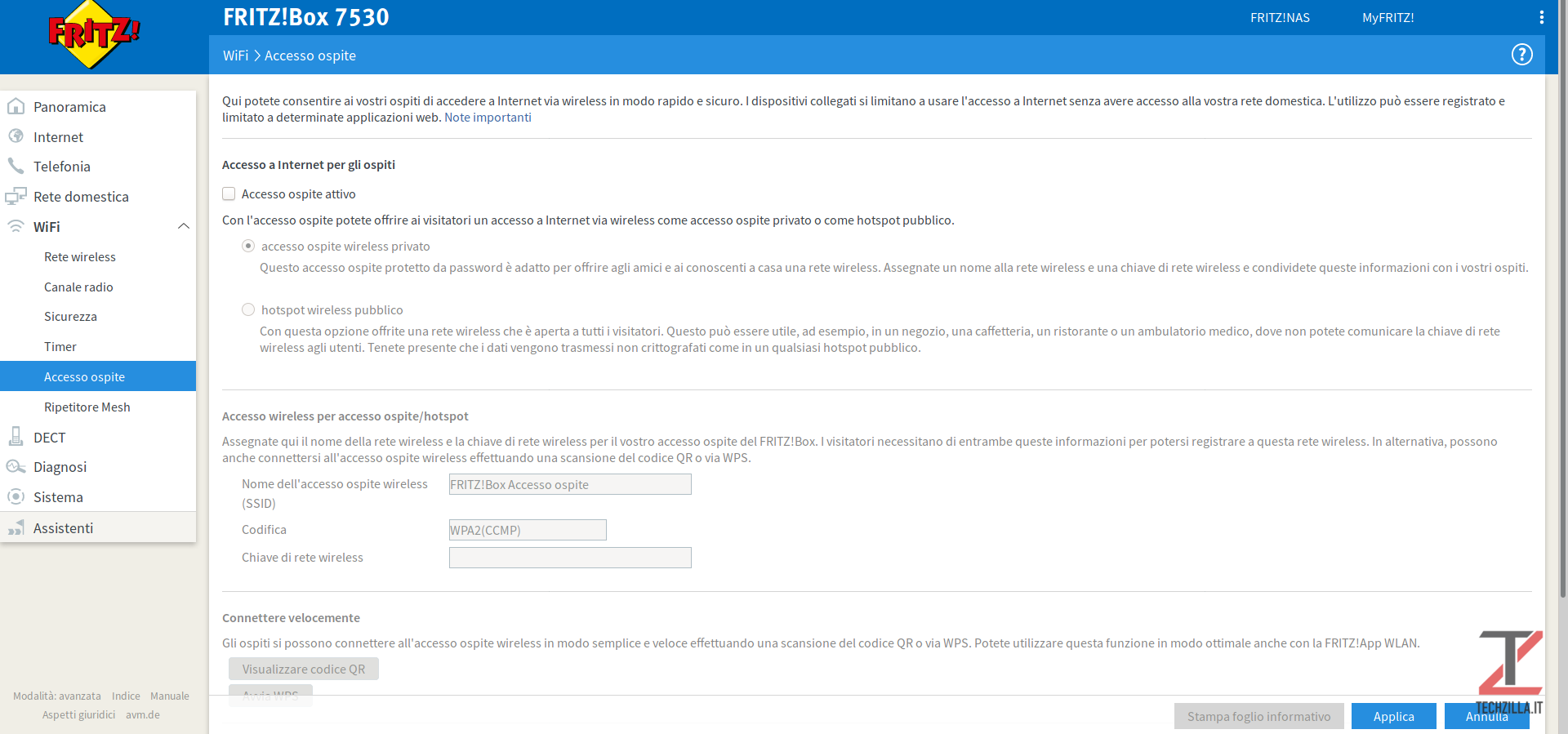Click the Internet globe icon
The height and width of the screenshot is (734, 1568).
click(16, 136)
